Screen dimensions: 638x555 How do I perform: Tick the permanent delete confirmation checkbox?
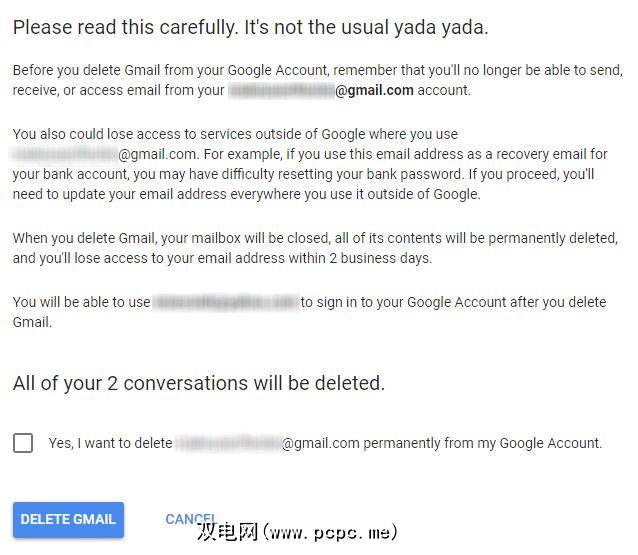[23, 443]
